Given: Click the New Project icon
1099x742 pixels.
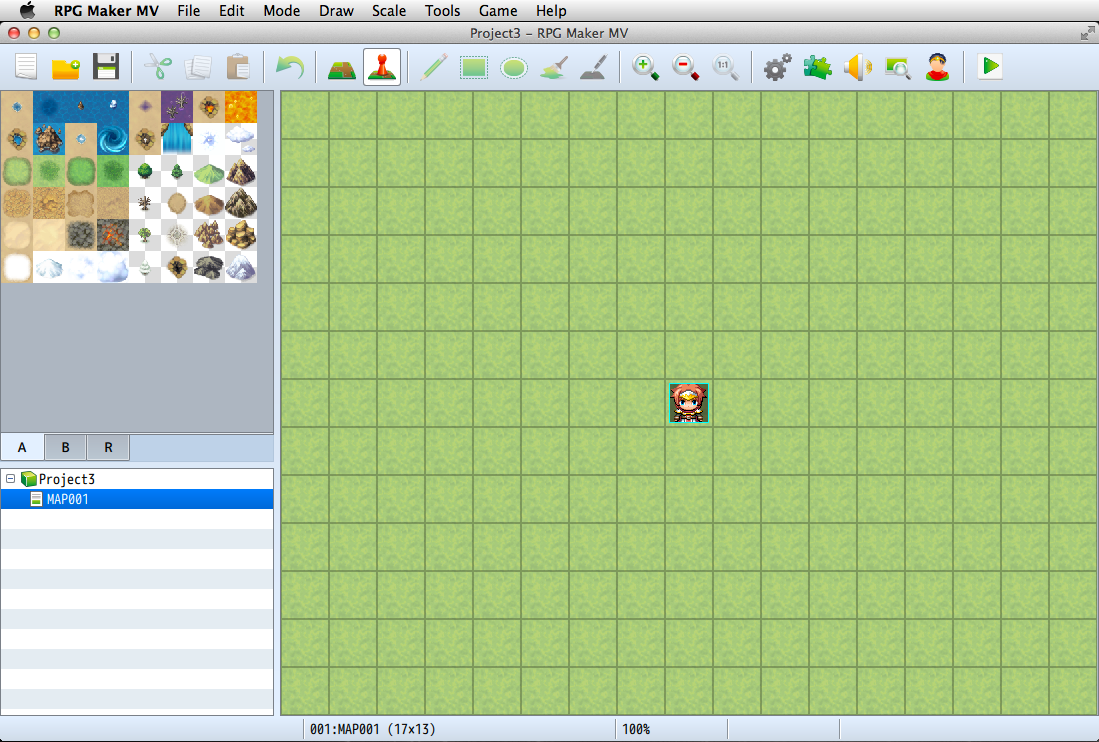Looking at the screenshot, I should 26,68.
